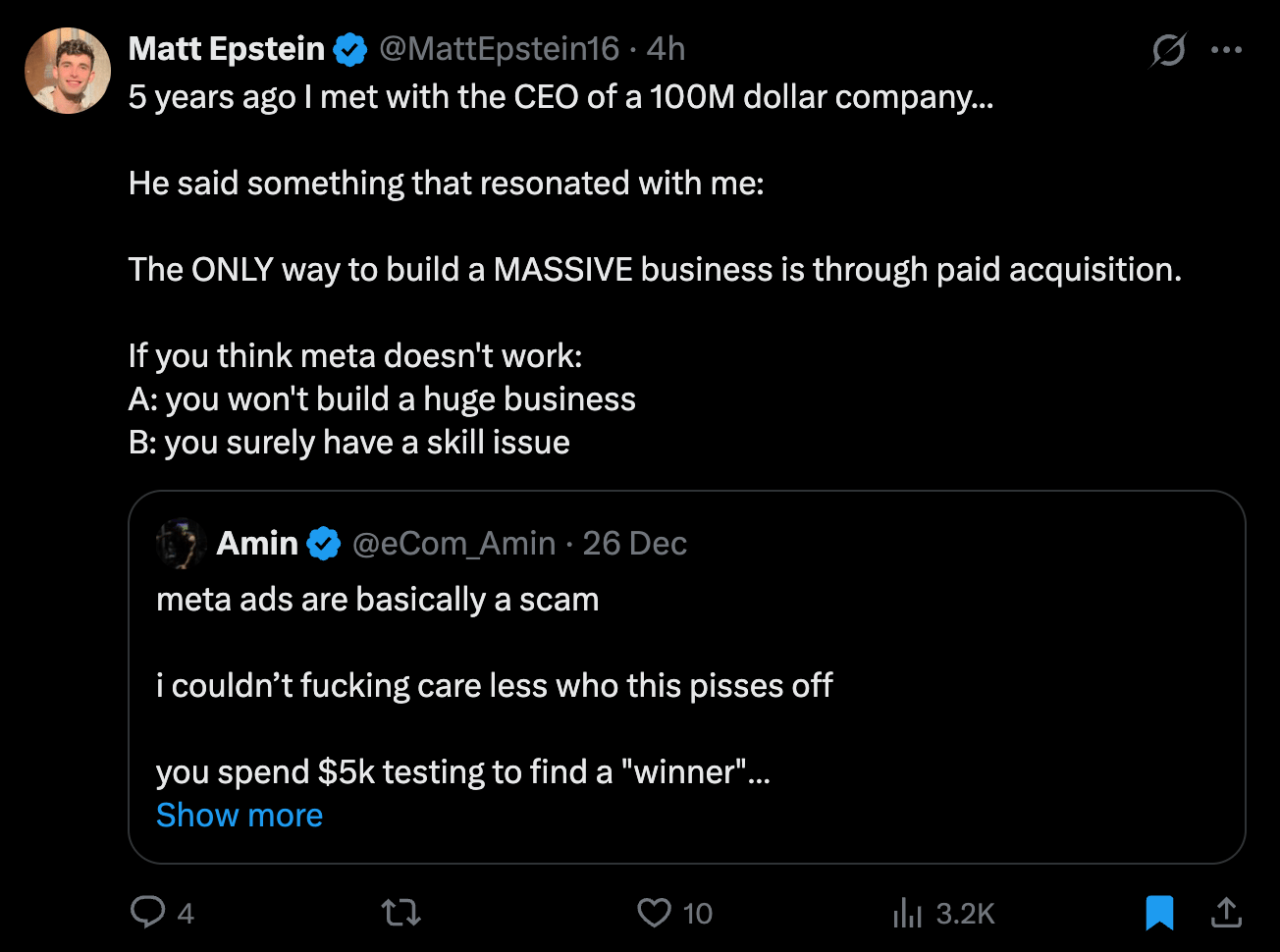Toggle the blue bookmark icon

pyautogui.click(x=1159, y=913)
